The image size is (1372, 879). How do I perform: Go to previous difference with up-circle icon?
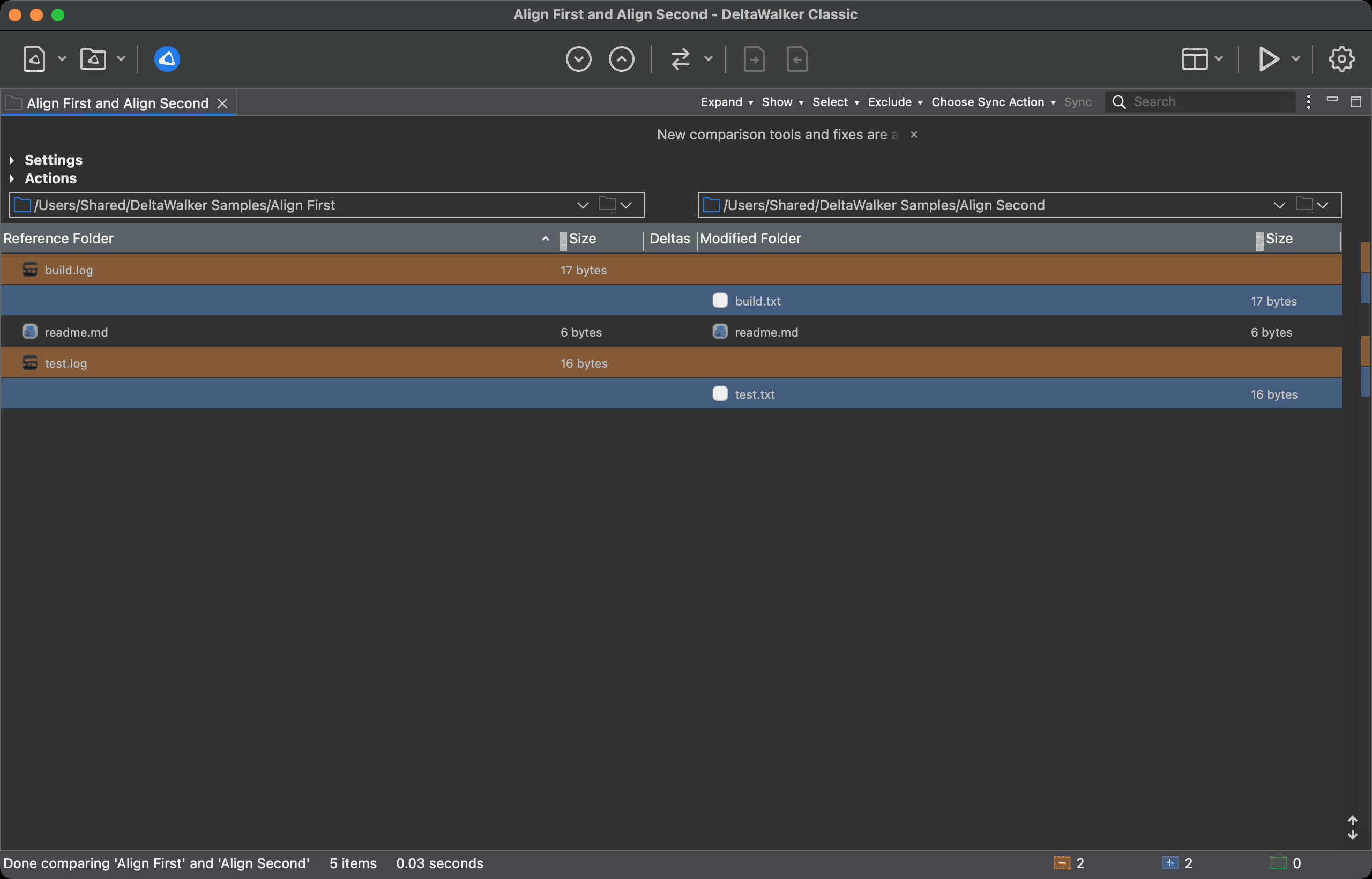(621, 59)
